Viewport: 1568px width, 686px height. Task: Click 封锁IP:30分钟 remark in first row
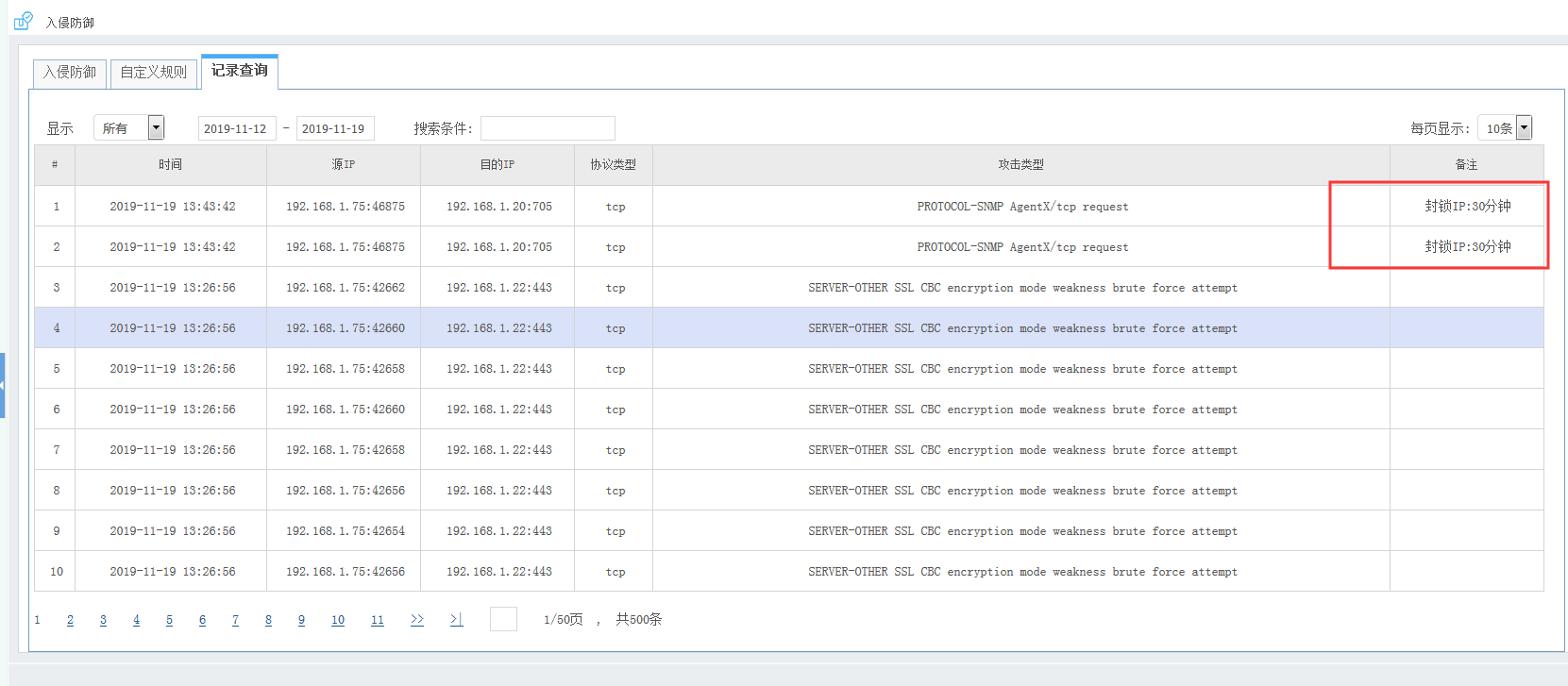[x=1467, y=206]
